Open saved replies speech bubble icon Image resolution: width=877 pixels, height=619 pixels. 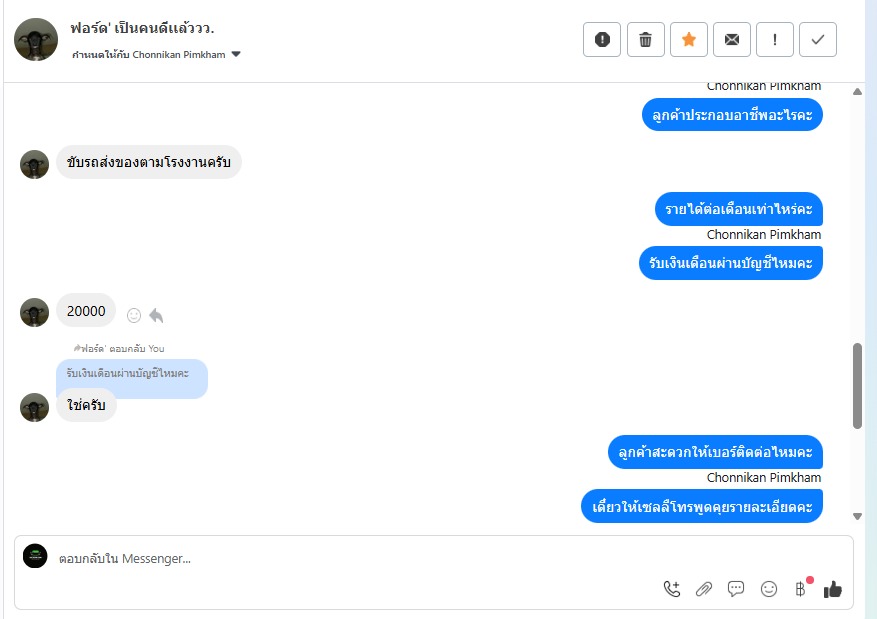(735, 589)
